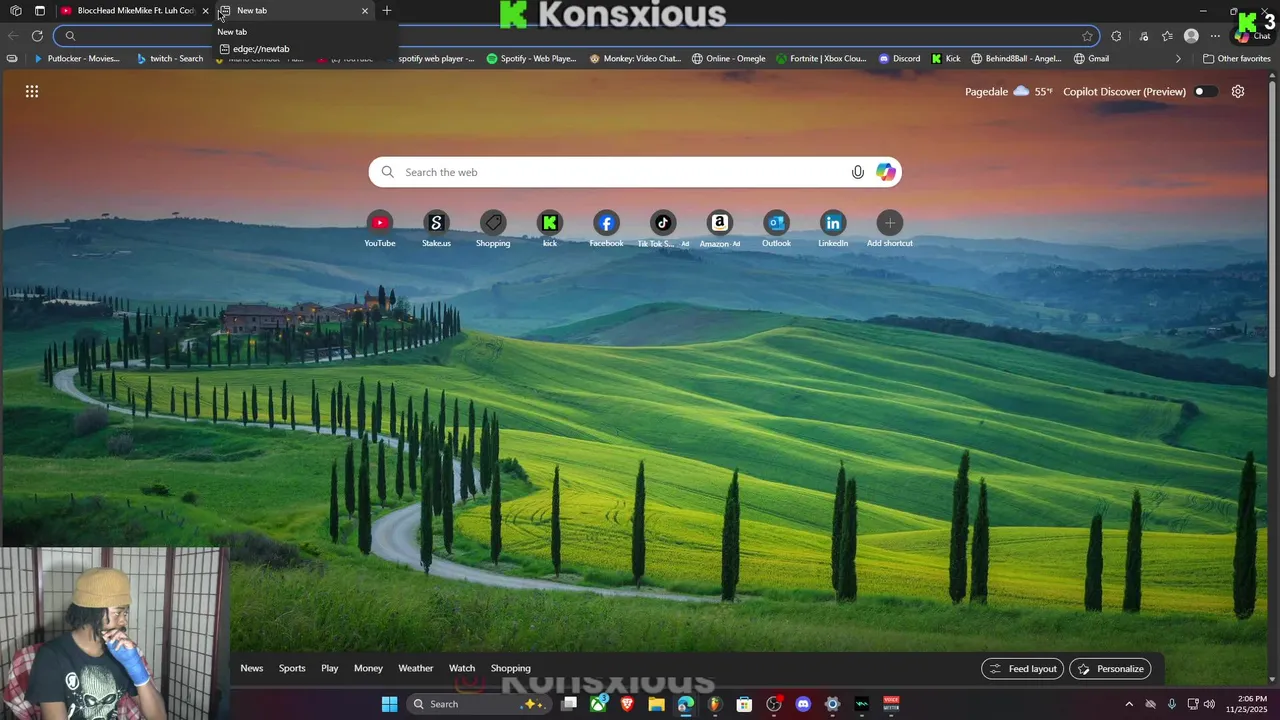Open File Explorer from the taskbar
This screenshot has width=1280, height=720.
(x=656, y=704)
